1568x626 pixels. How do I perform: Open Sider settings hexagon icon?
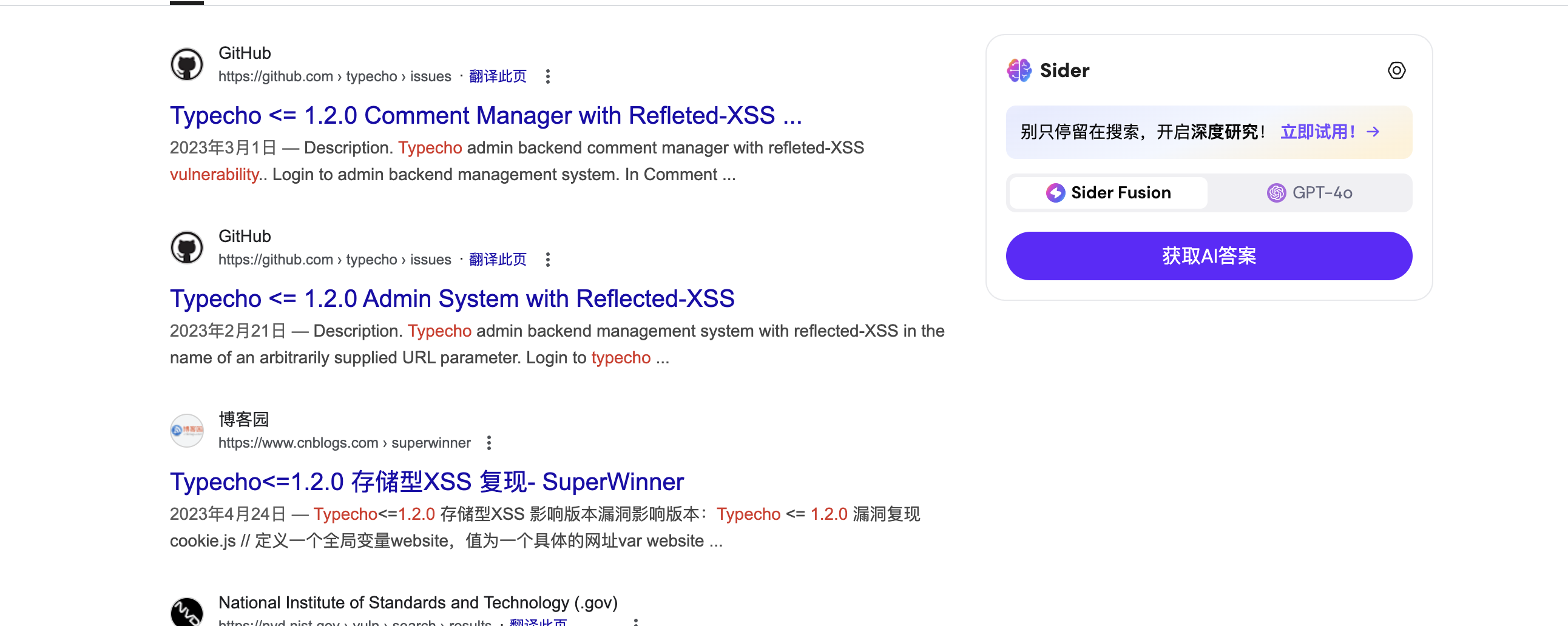click(x=1396, y=70)
